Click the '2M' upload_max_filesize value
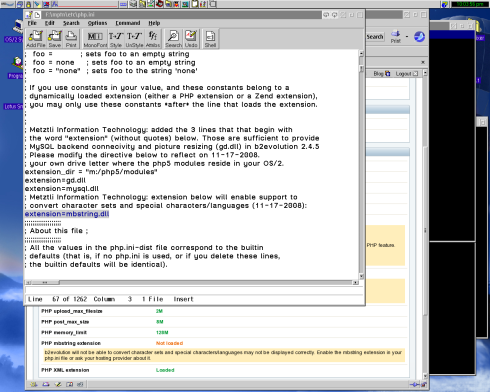This screenshot has width=490, height=392. pyautogui.click(x=159, y=311)
